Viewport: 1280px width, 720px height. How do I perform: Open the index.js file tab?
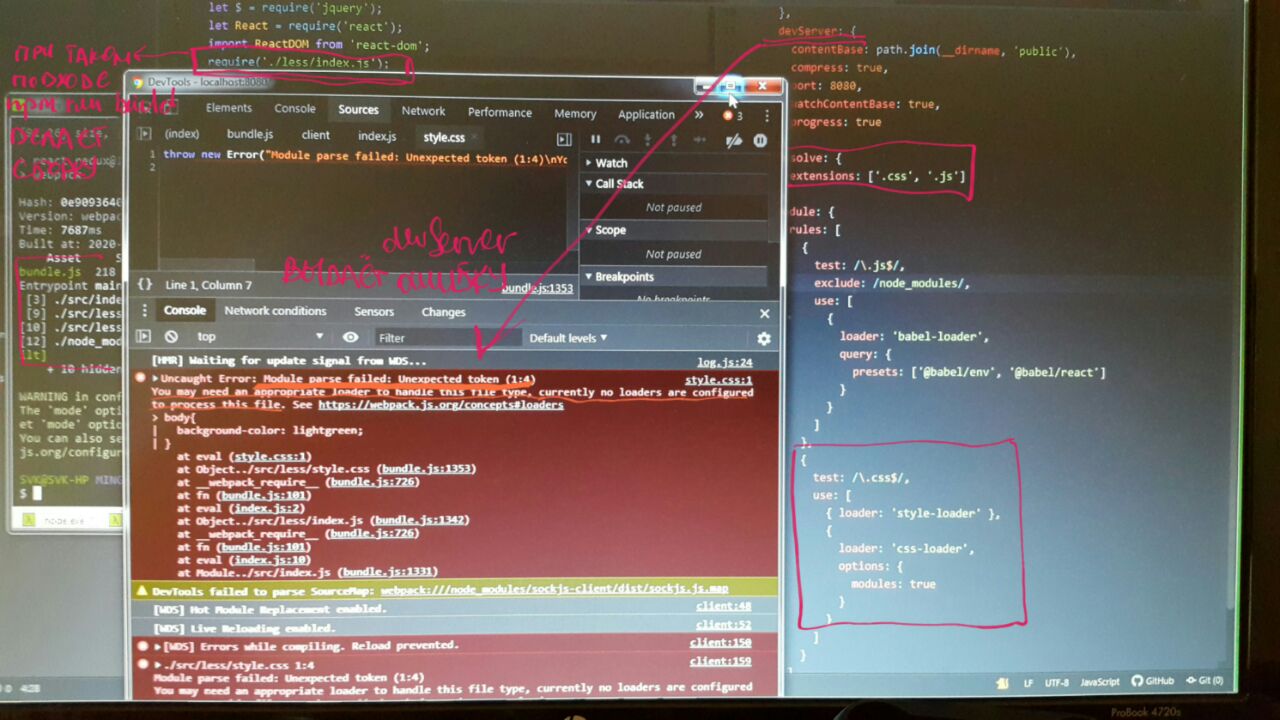coord(377,136)
